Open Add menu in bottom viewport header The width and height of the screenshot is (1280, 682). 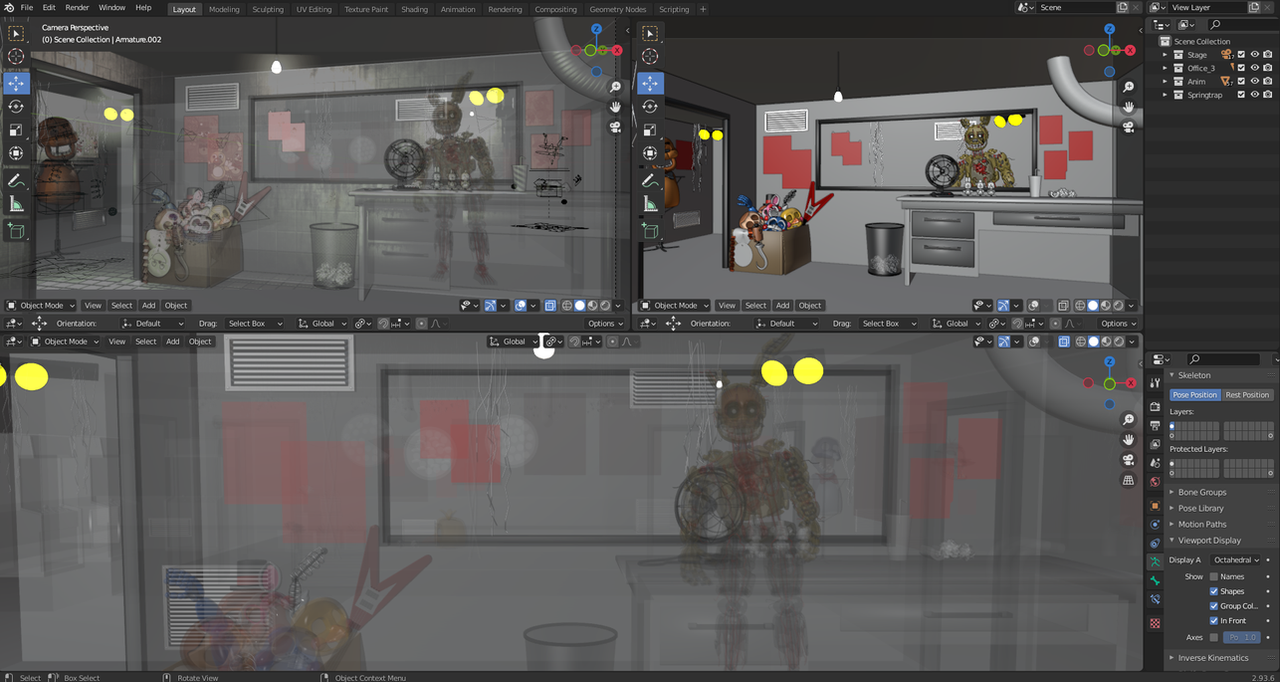(173, 341)
